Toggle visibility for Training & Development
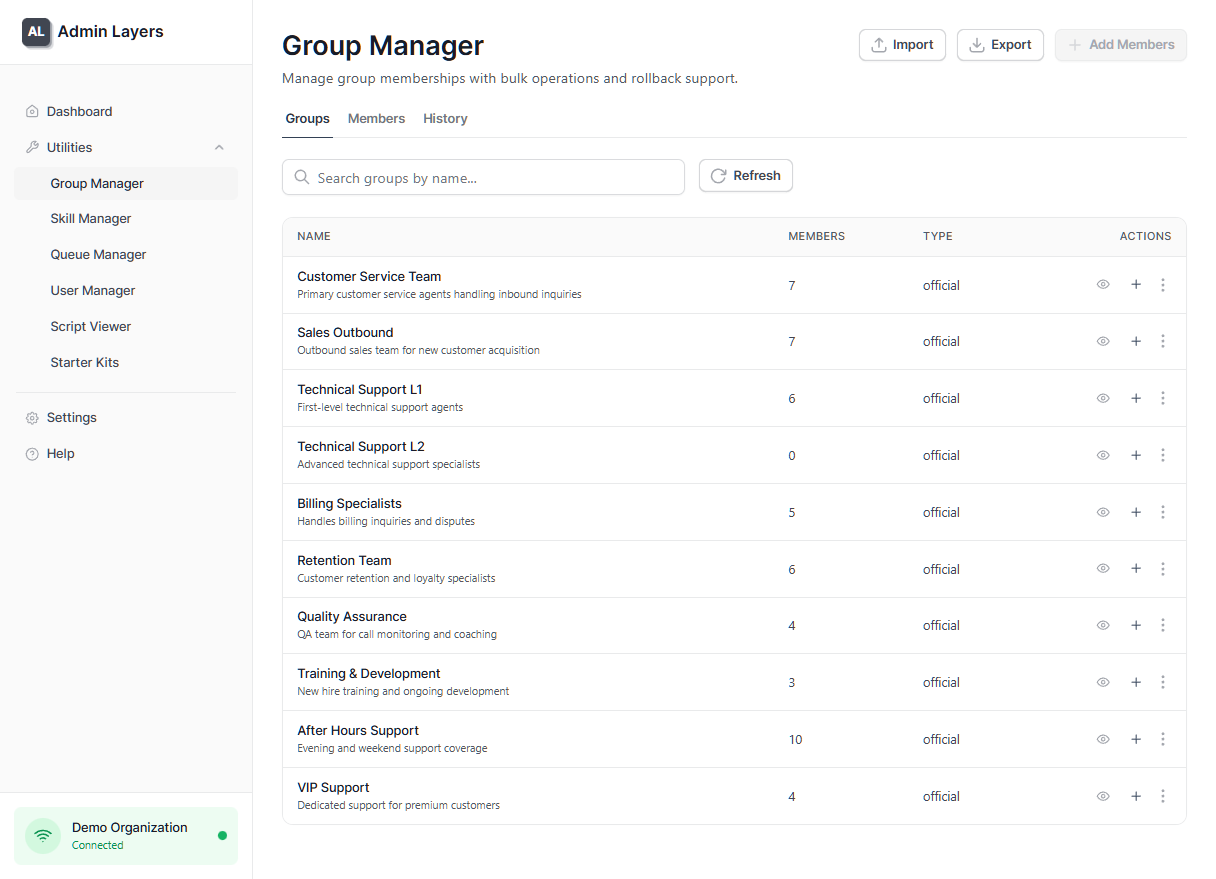This screenshot has height=879, width=1216. [x=1103, y=681]
